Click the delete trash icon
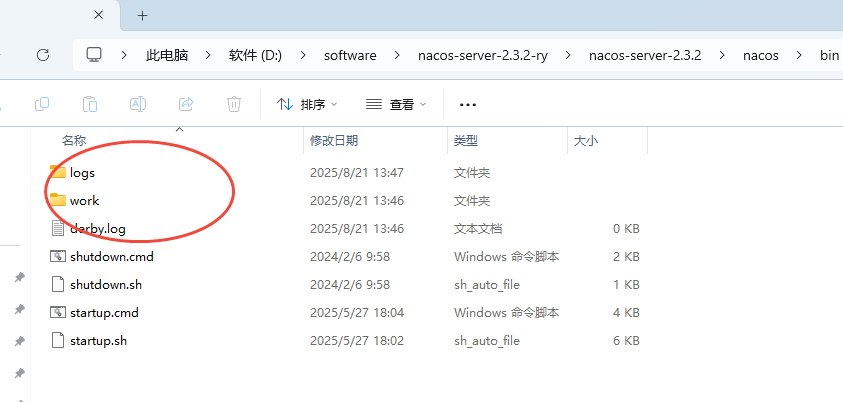This screenshot has height=402, width=843. (x=234, y=104)
